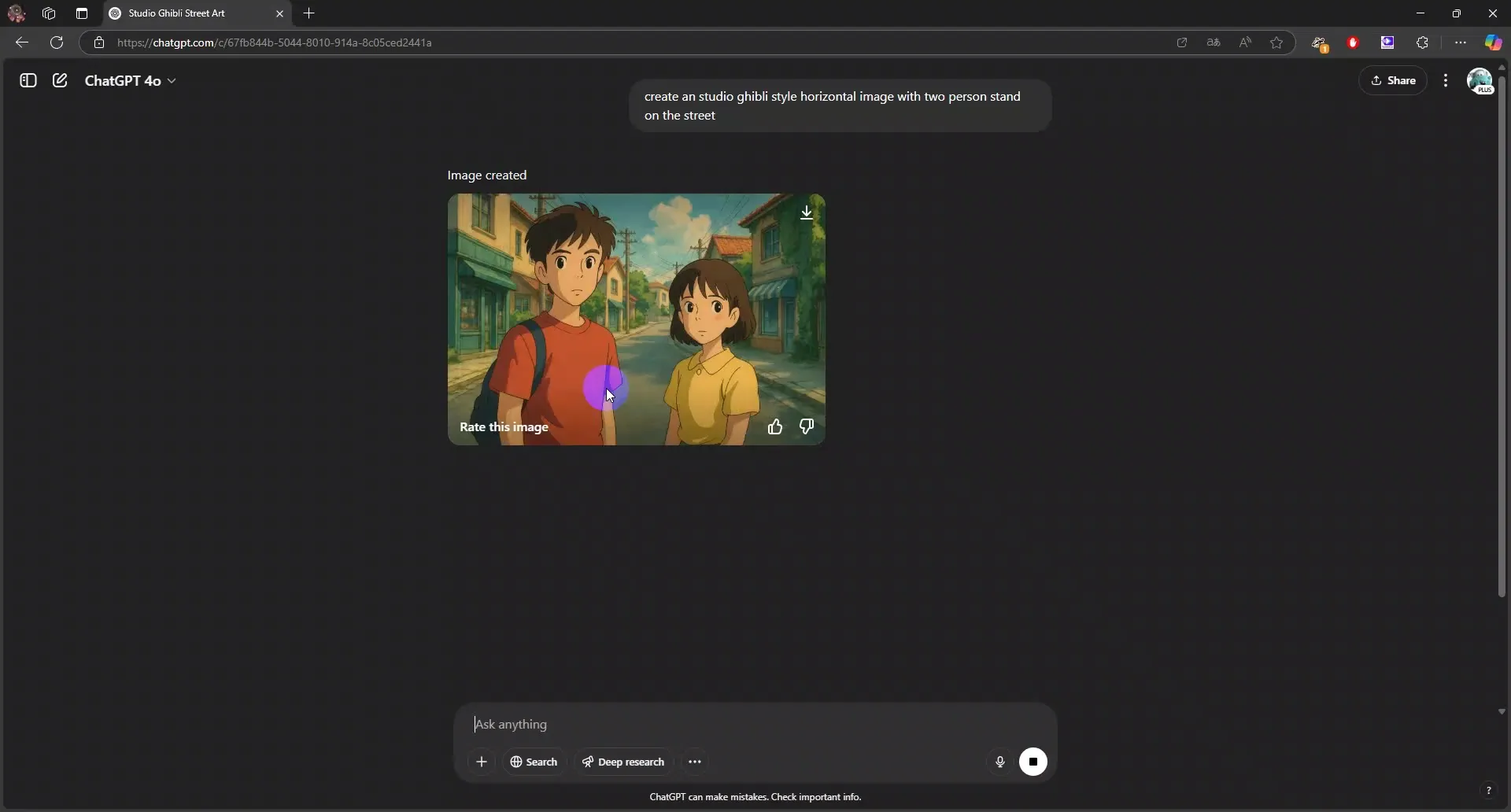
Task: Click the chatgpt.com address bar URL
Action: coord(275,42)
